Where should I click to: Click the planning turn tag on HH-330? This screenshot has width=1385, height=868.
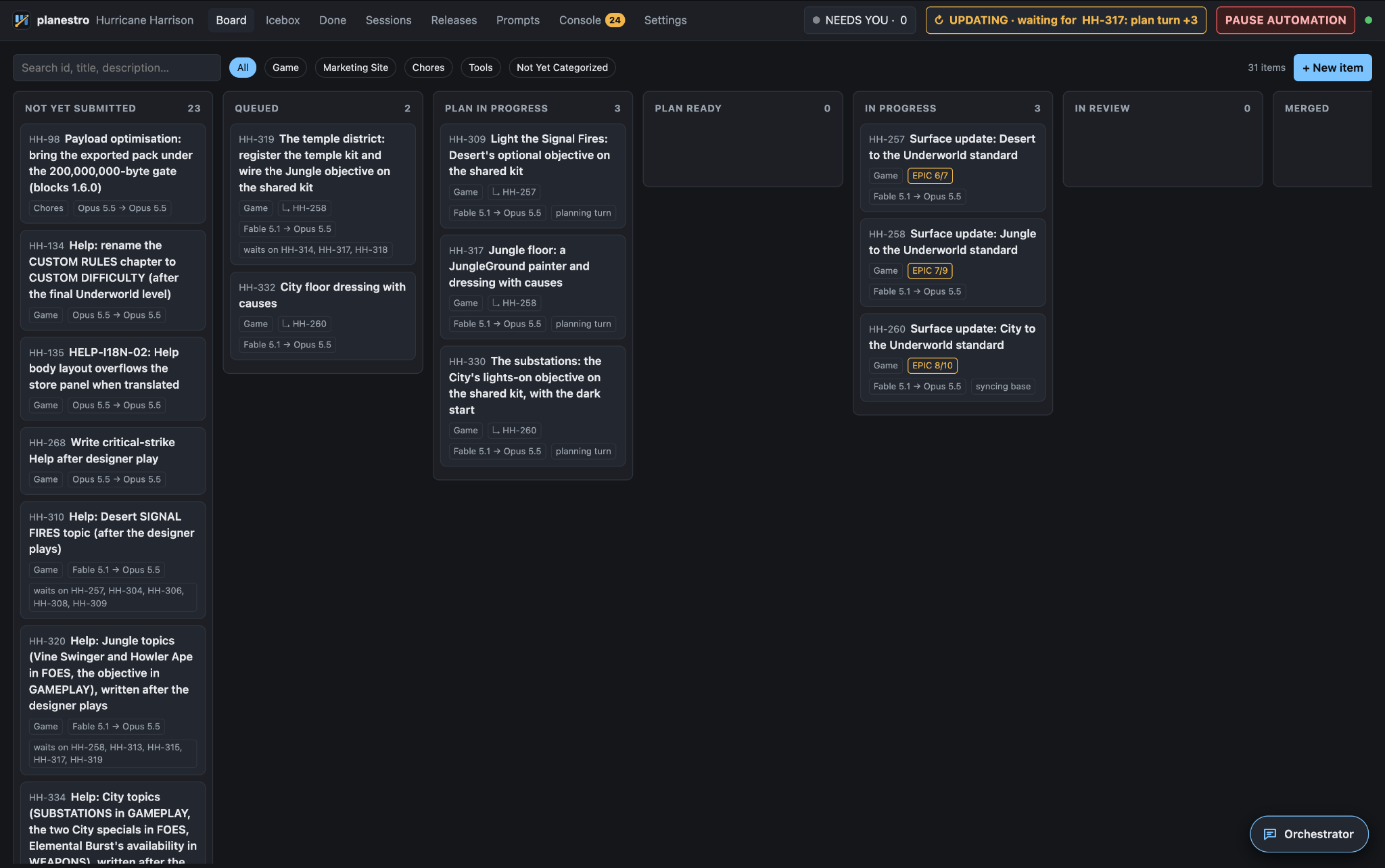point(583,452)
